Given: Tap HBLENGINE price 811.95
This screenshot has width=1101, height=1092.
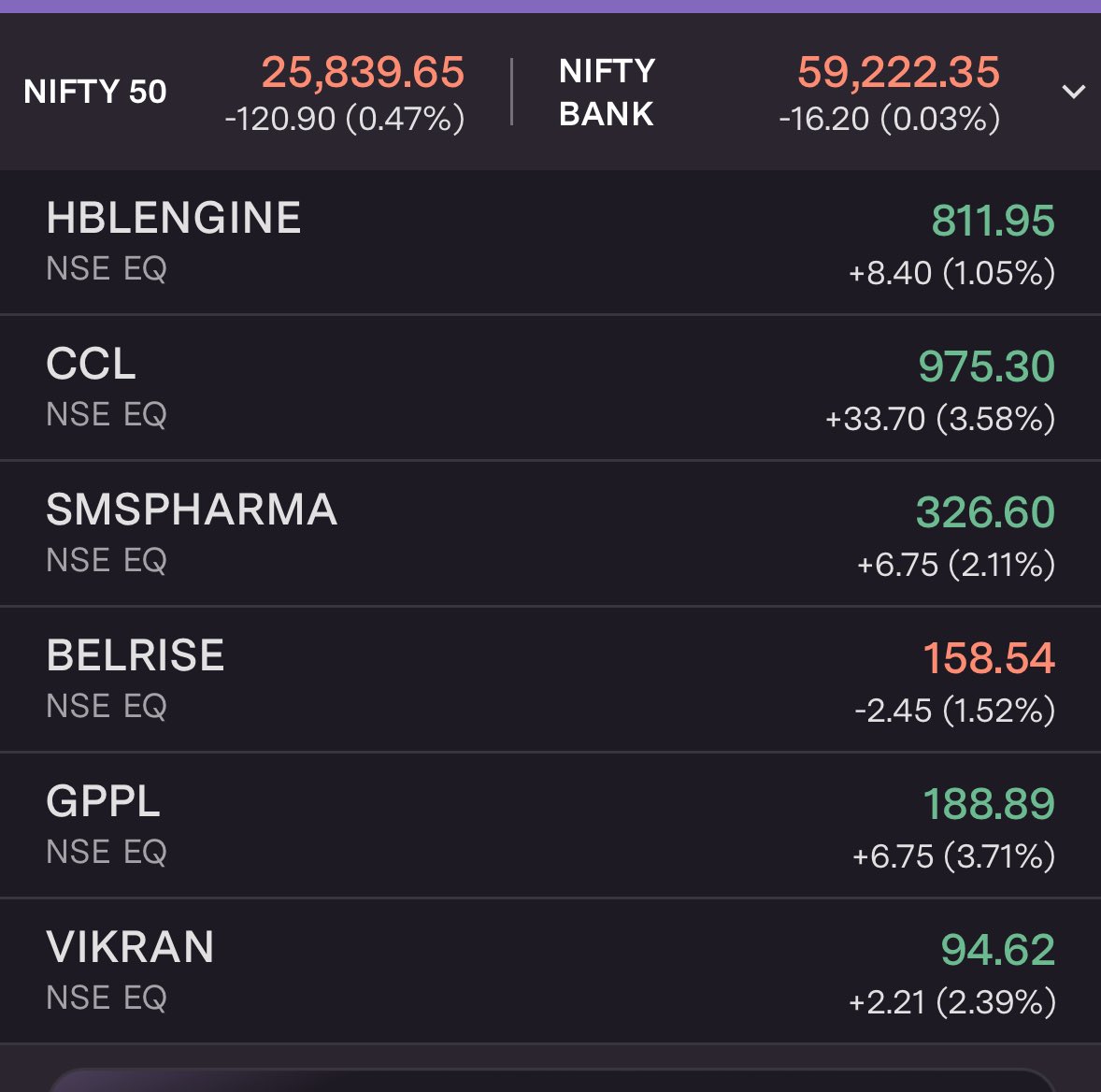Looking at the screenshot, I should tap(993, 221).
